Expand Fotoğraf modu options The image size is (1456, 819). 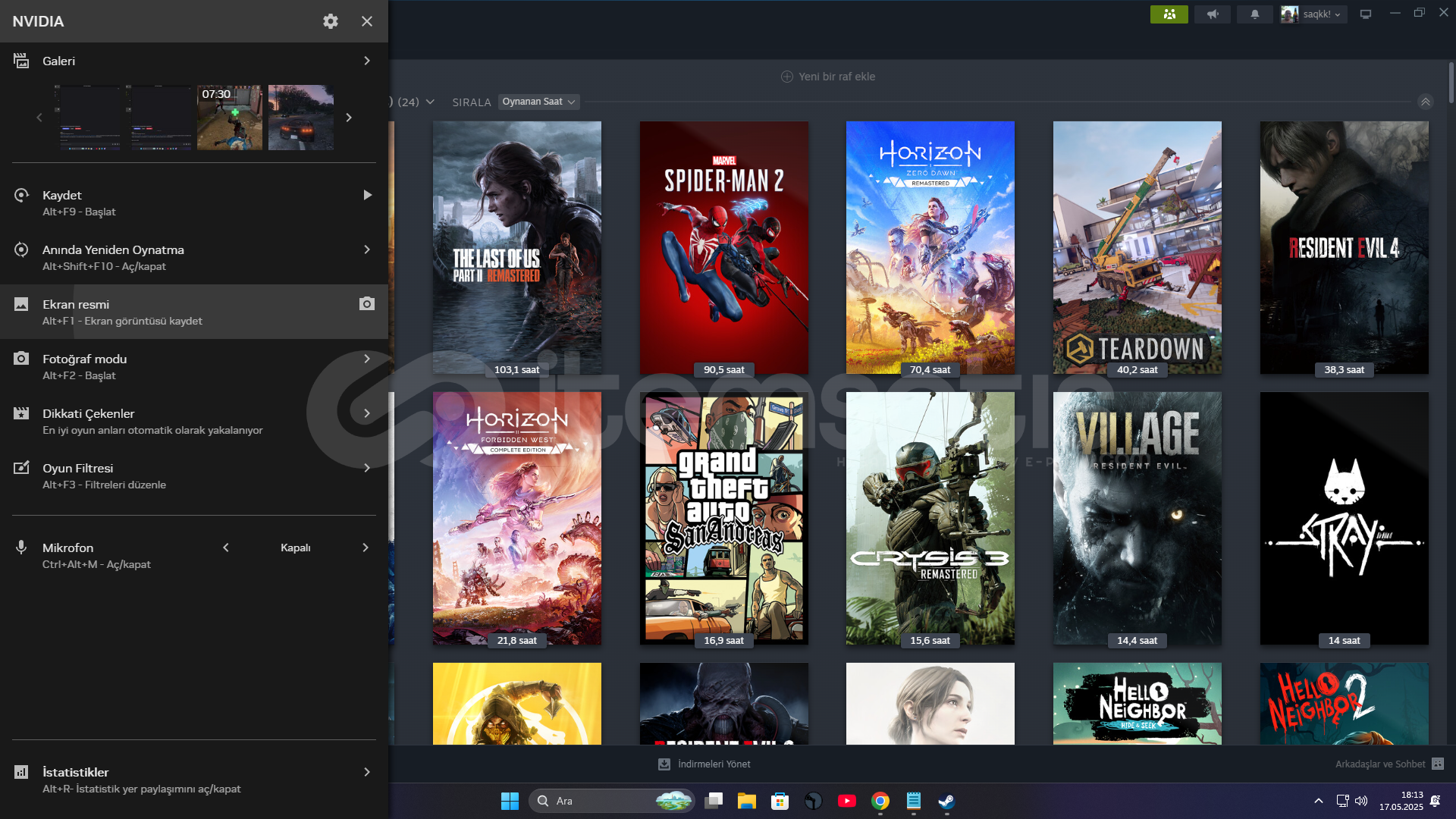367,359
